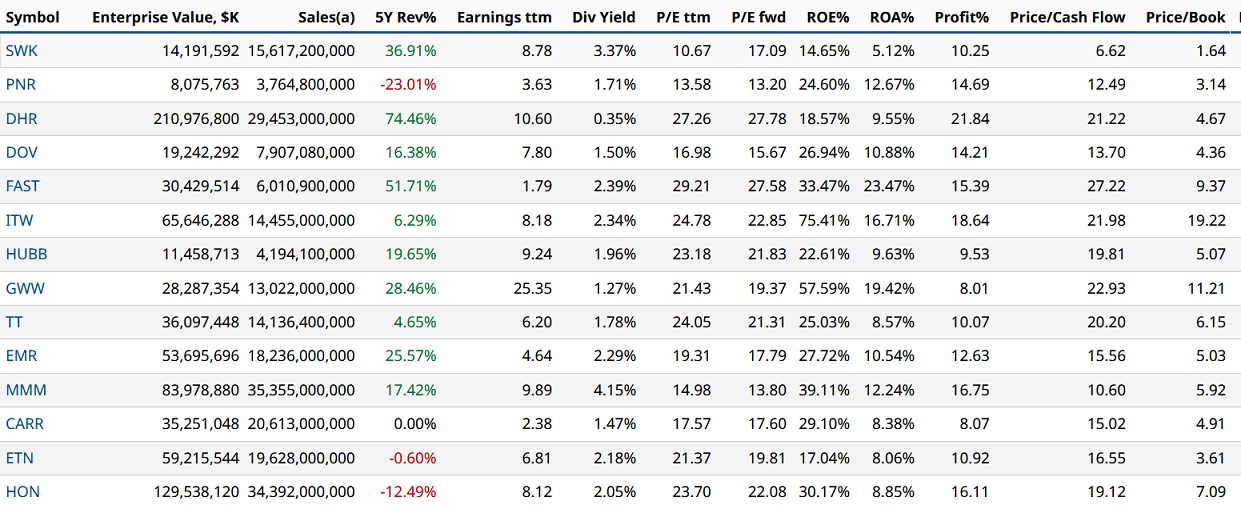Sort by Div Yield column header

(x=604, y=17)
